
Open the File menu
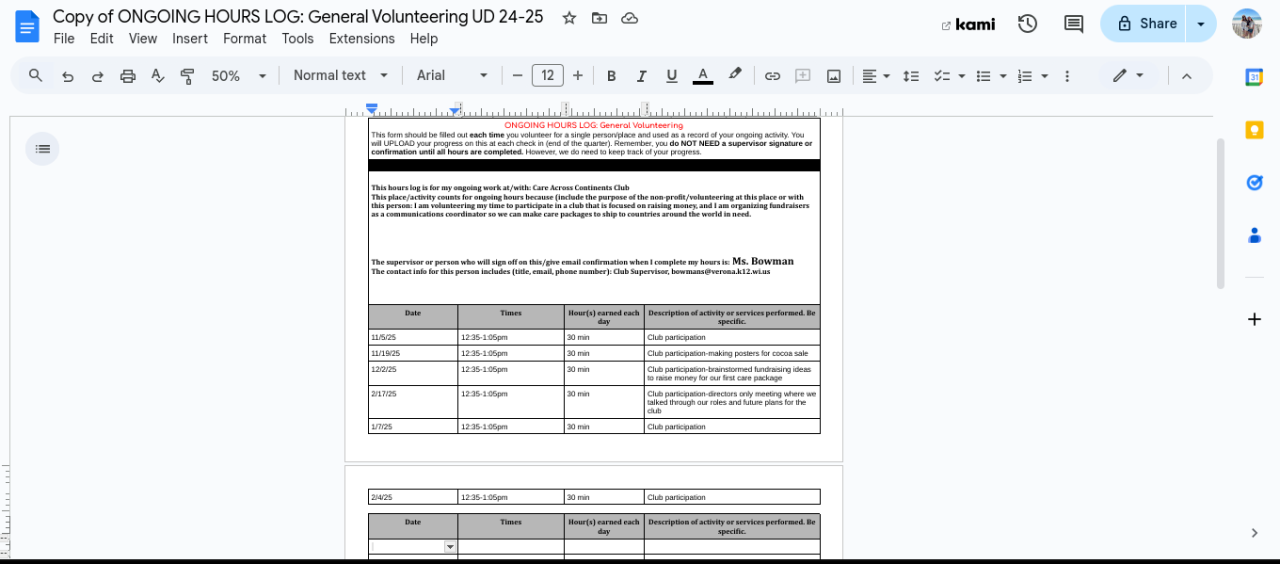coord(64,39)
